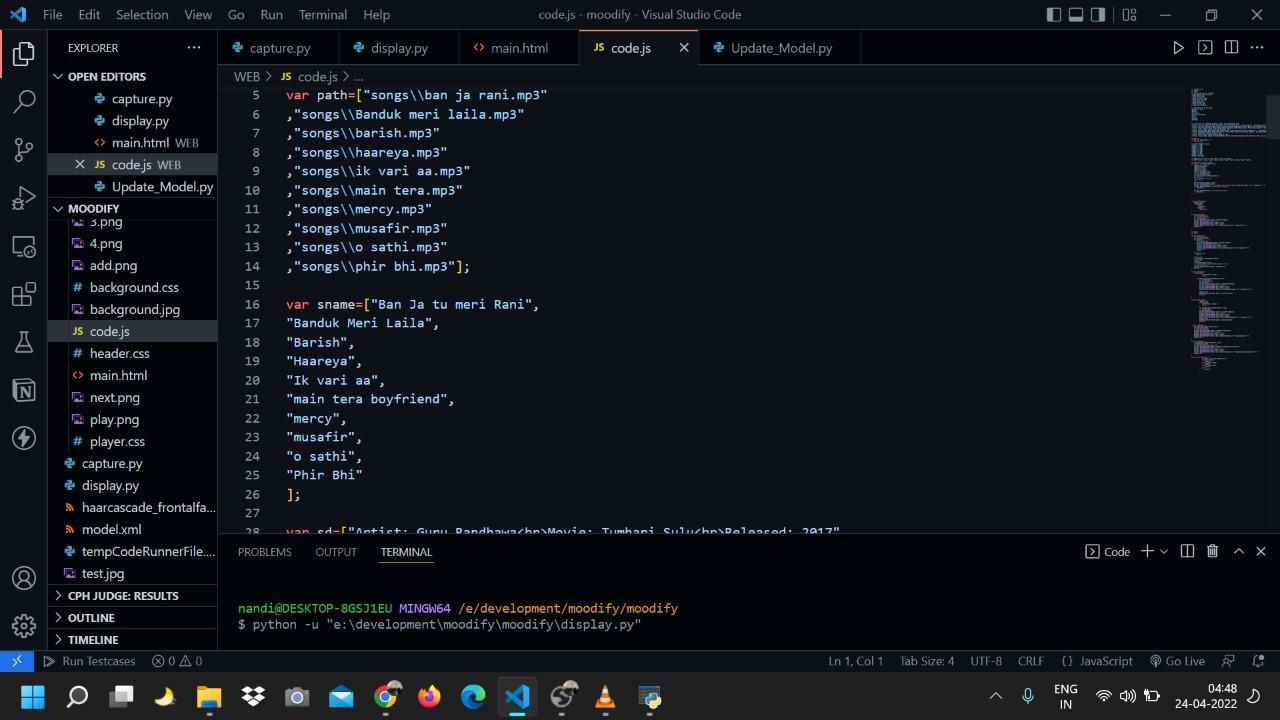
Task: Click the feedback icon in status bar
Action: [1229, 661]
